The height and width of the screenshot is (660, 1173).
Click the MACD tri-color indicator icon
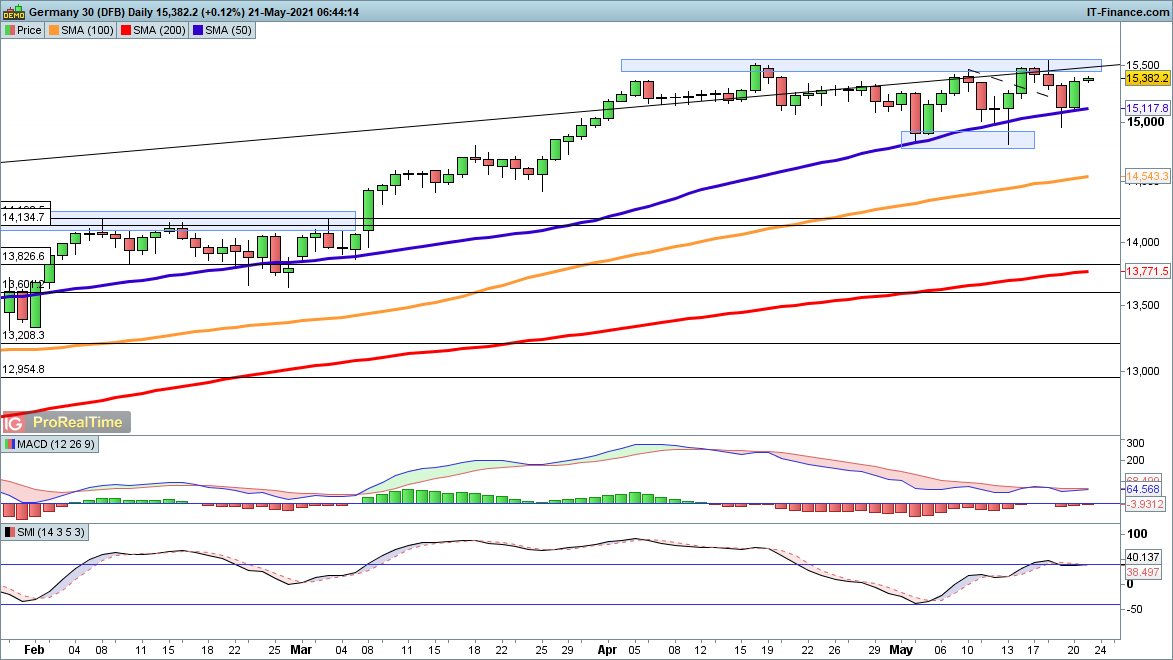[9, 444]
